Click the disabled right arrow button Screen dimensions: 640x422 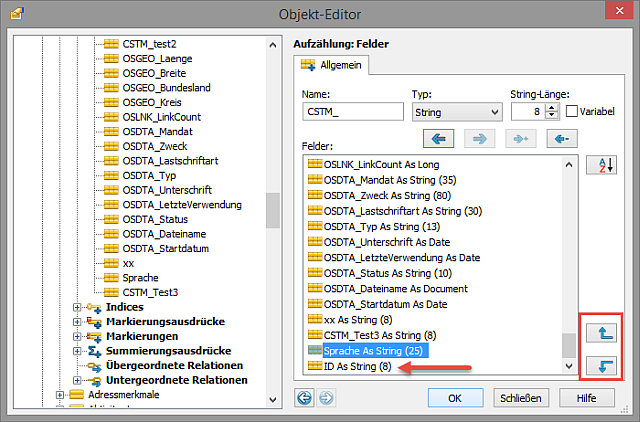pyautogui.click(x=480, y=139)
